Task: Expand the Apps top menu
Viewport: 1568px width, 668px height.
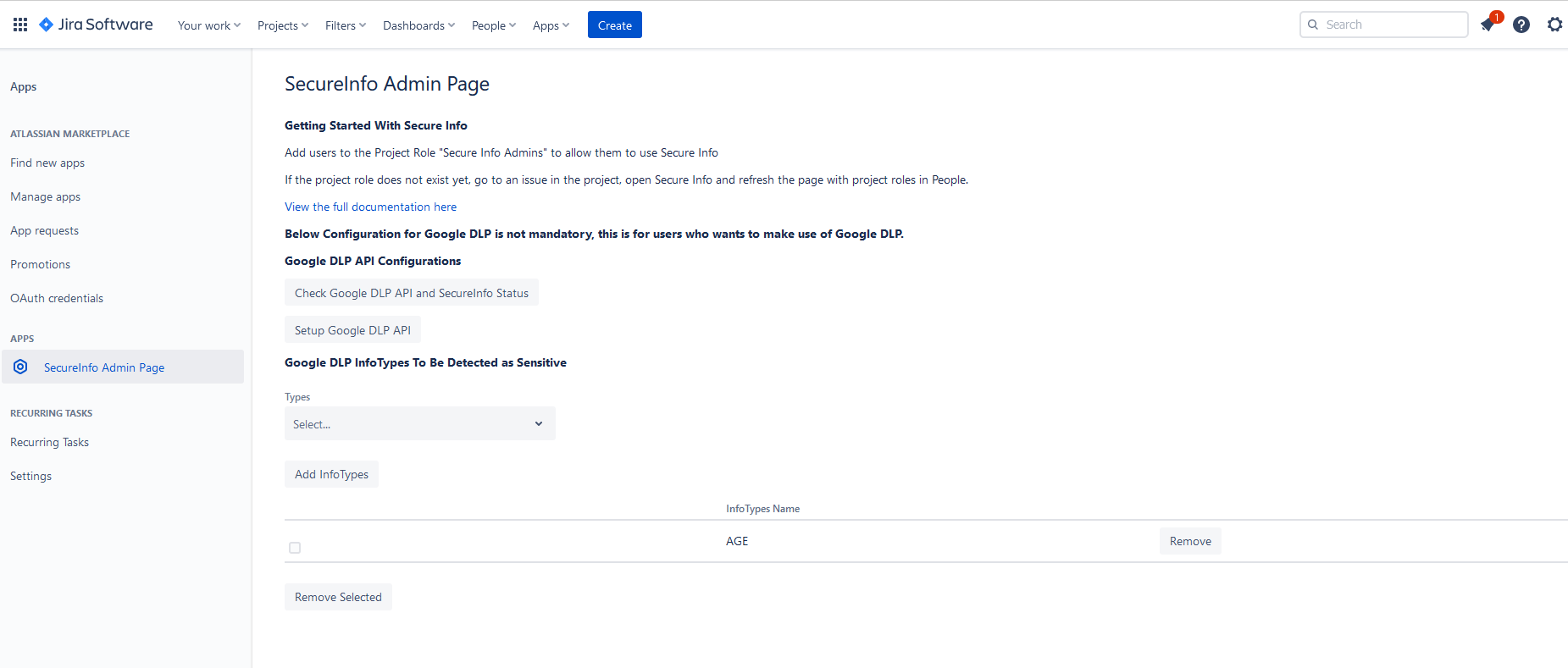Action: point(551,25)
